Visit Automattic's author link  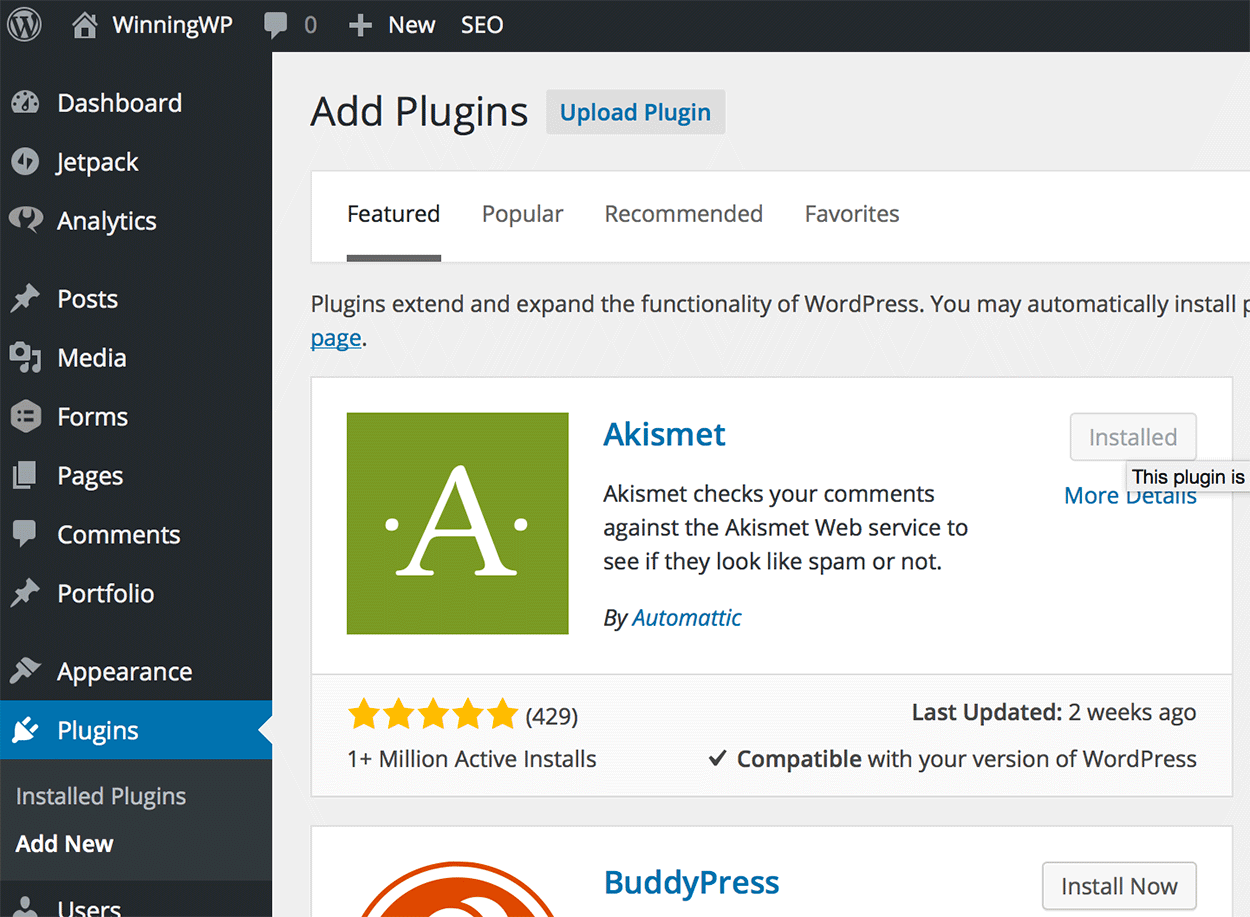click(x=686, y=617)
